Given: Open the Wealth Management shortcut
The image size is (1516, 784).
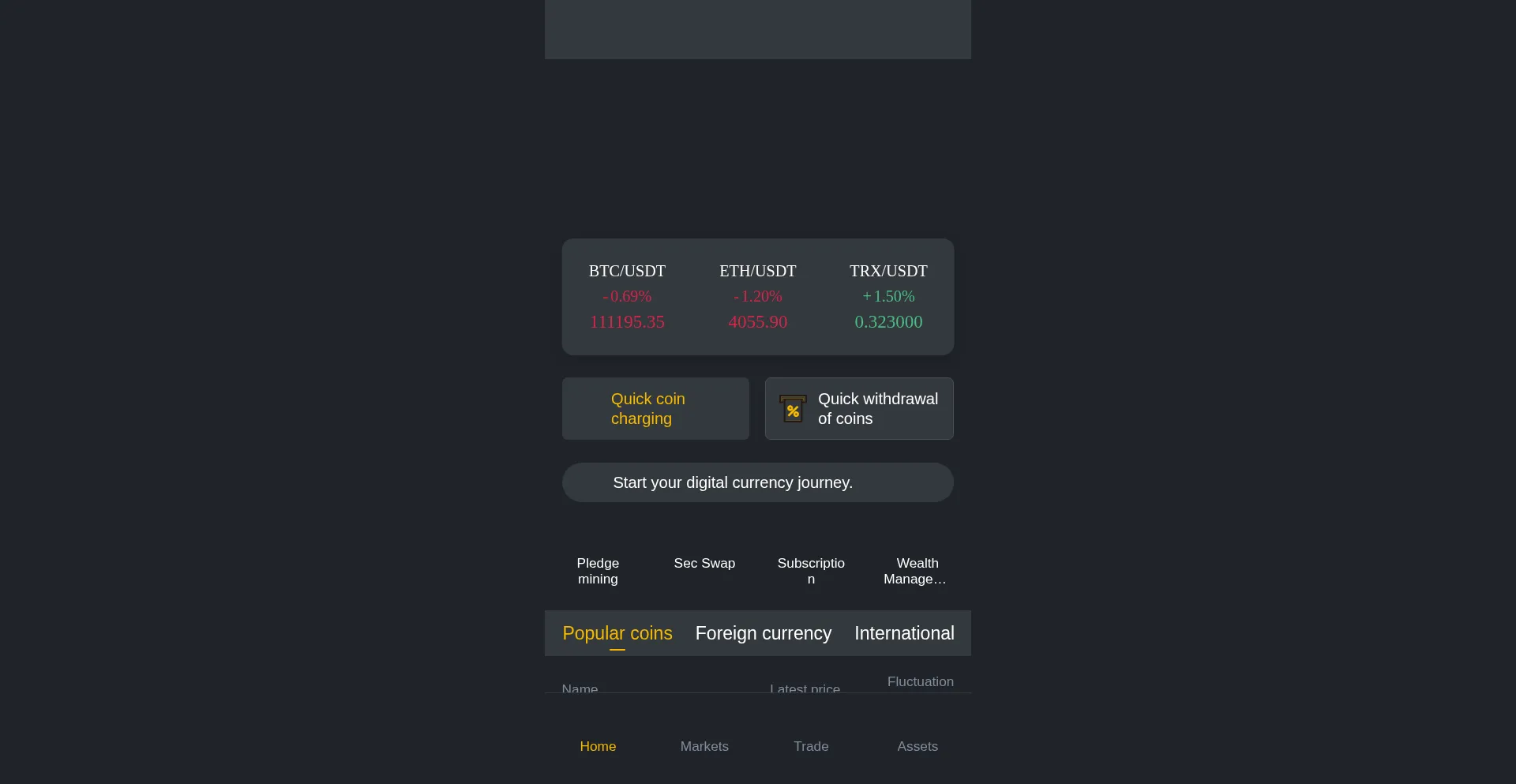Looking at the screenshot, I should [917, 570].
